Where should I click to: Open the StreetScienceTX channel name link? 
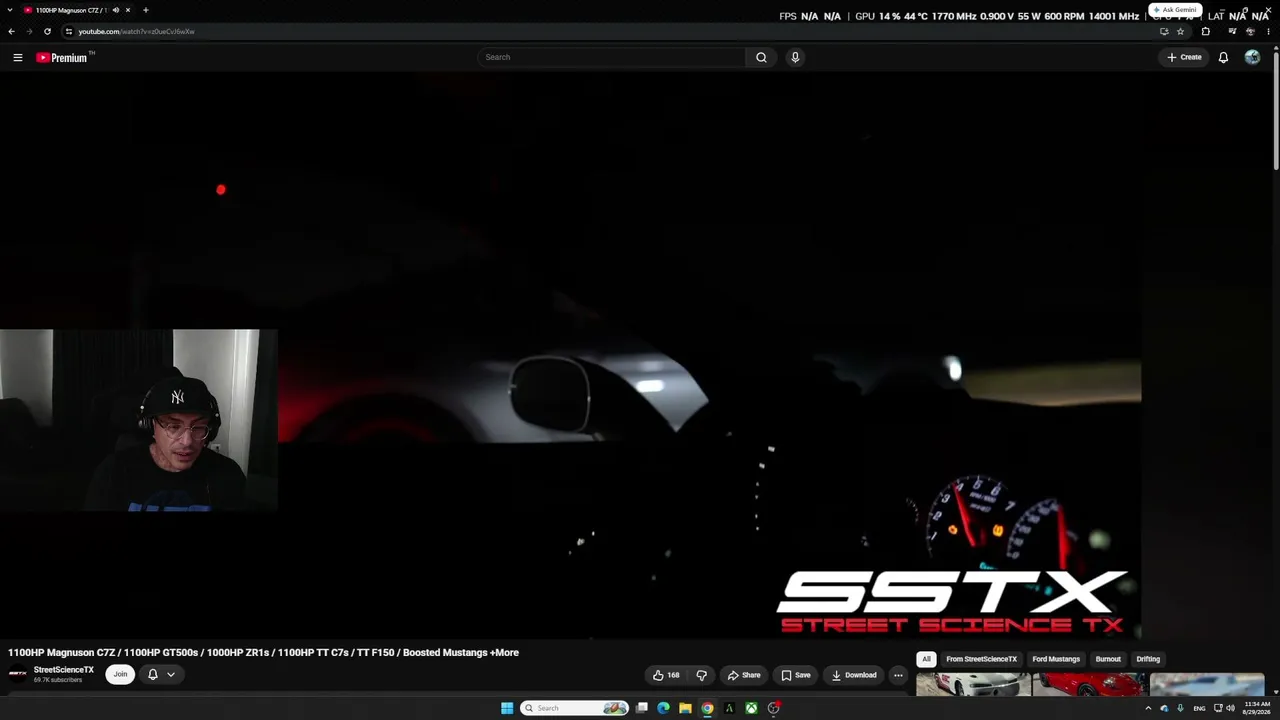click(x=64, y=670)
